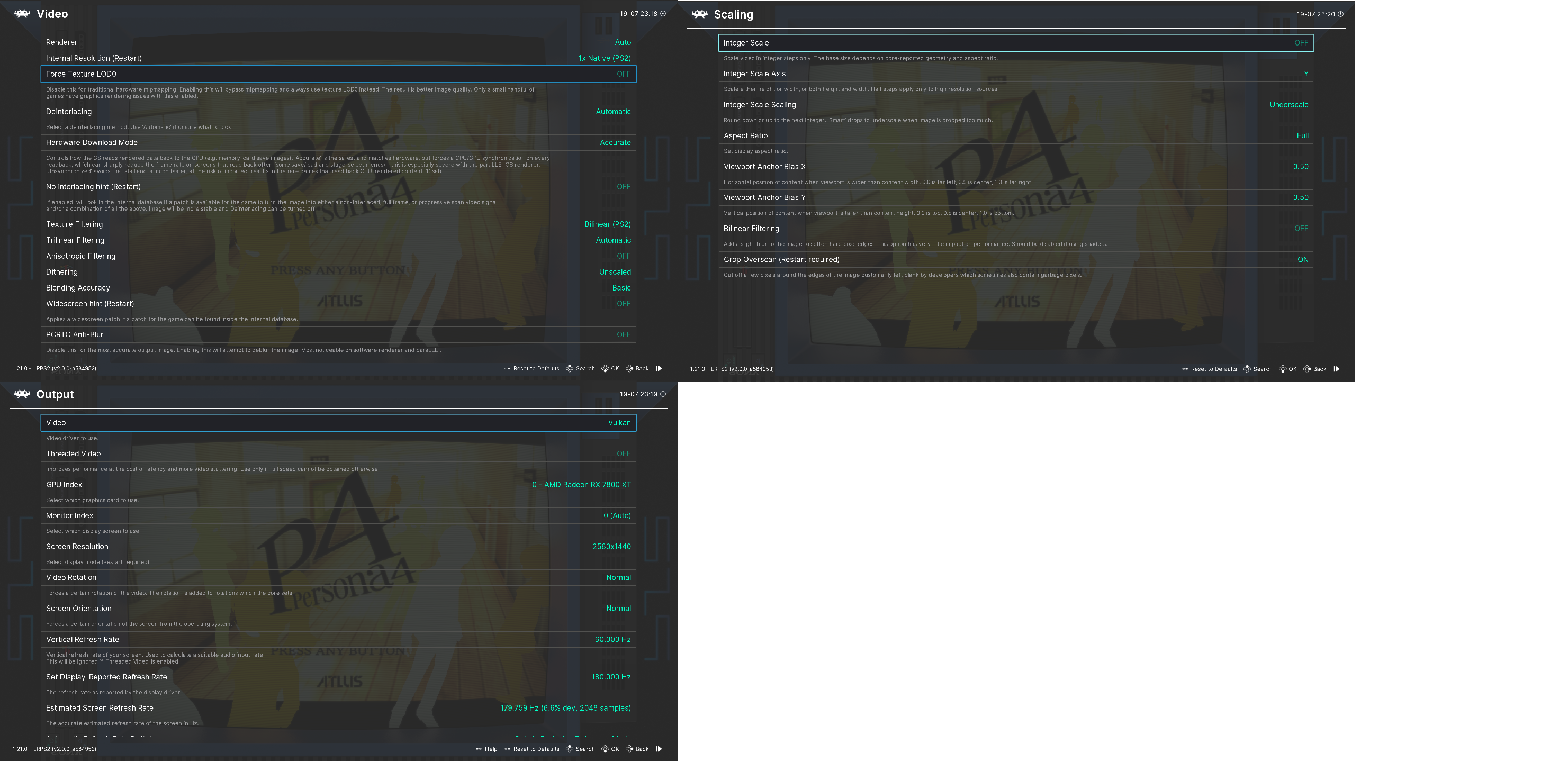Select the Trilinear Filtering row
The height and width of the screenshot is (762, 1568).
(x=338, y=240)
